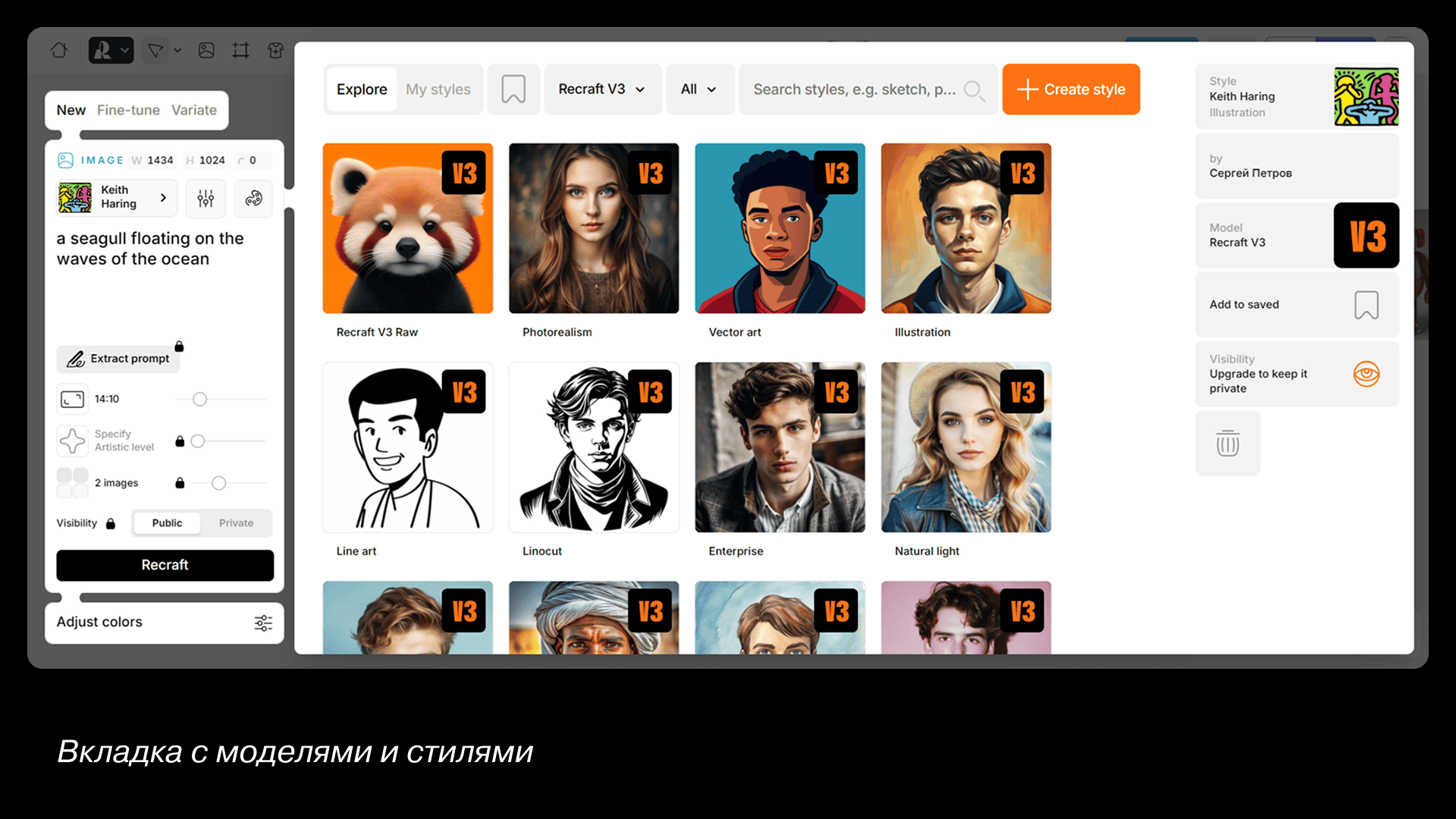Delete the style with trash icon
This screenshot has width=1456, height=819.
coord(1228,444)
